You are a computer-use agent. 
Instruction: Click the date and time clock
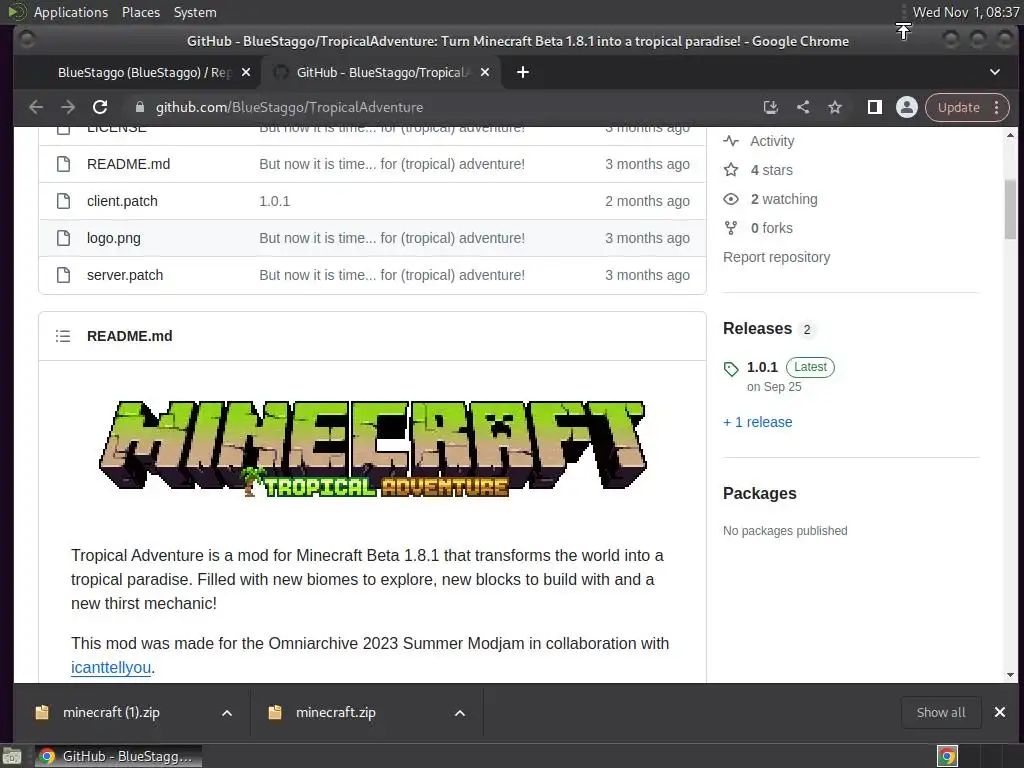click(965, 12)
